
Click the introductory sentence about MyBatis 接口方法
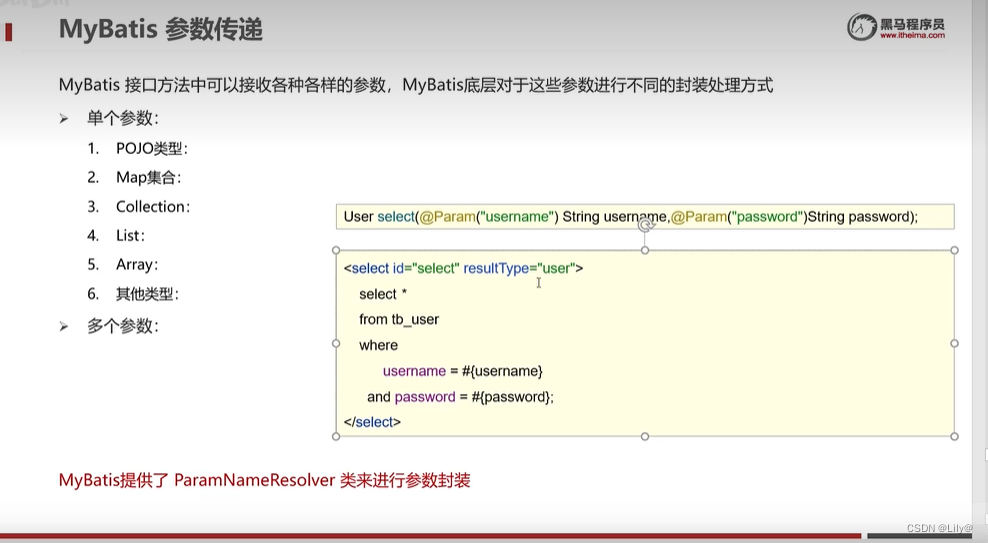point(416,84)
